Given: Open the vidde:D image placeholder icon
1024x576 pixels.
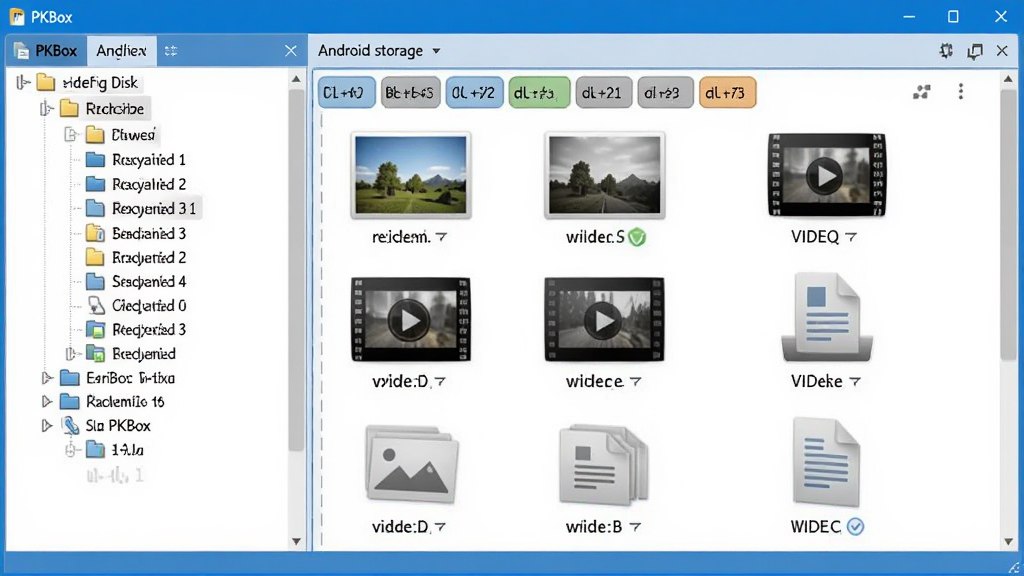Looking at the screenshot, I should (x=411, y=464).
